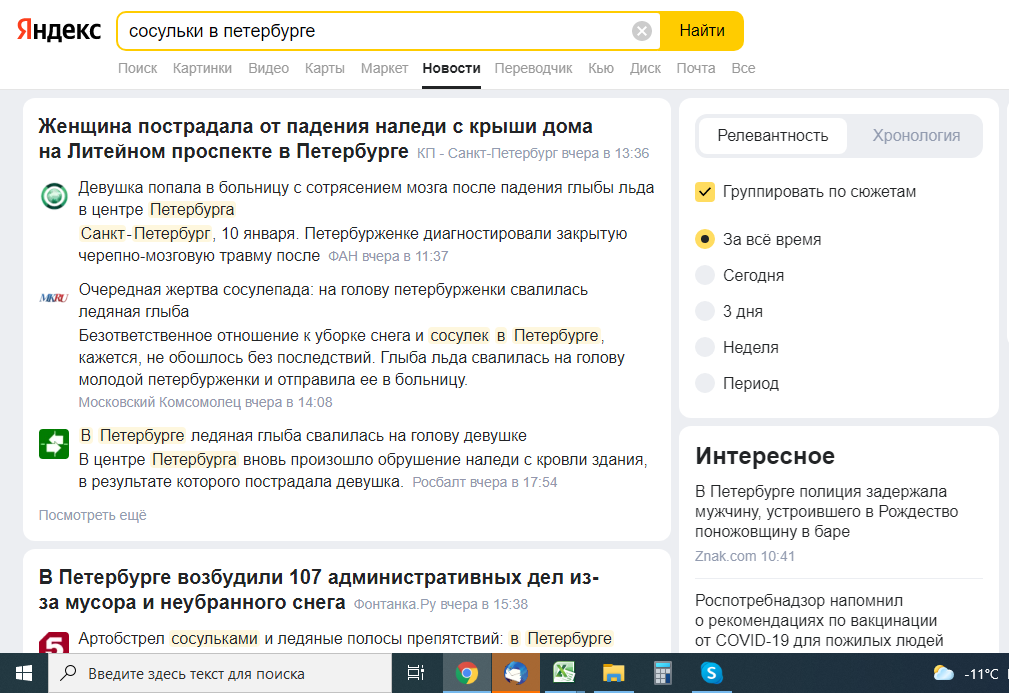Screen dimensions: 1009x693
Task: Open 'КП - Санкт-Петербург' source link
Action: [x=533, y=153]
